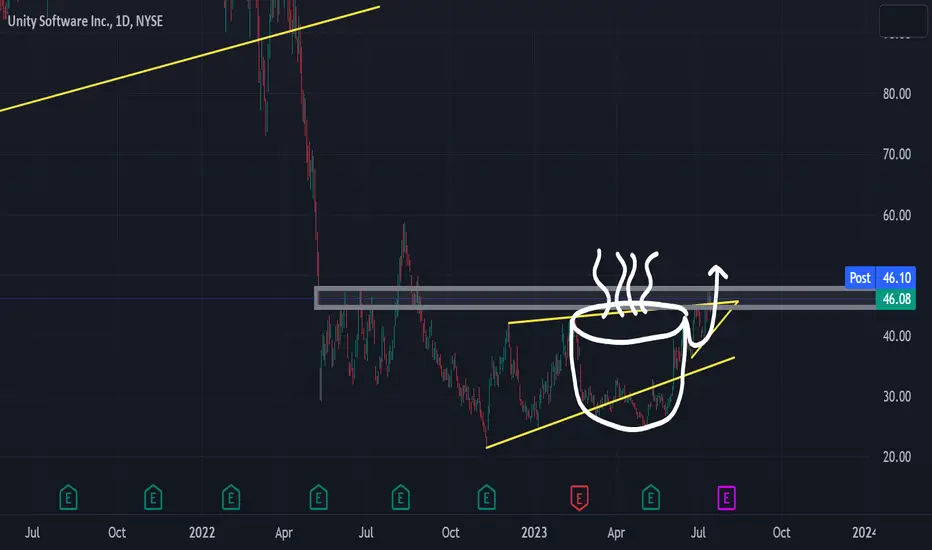Viewport: 932px width, 550px height.
Task: Click the 30.00 price axis label
Action: click(x=896, y=397)
